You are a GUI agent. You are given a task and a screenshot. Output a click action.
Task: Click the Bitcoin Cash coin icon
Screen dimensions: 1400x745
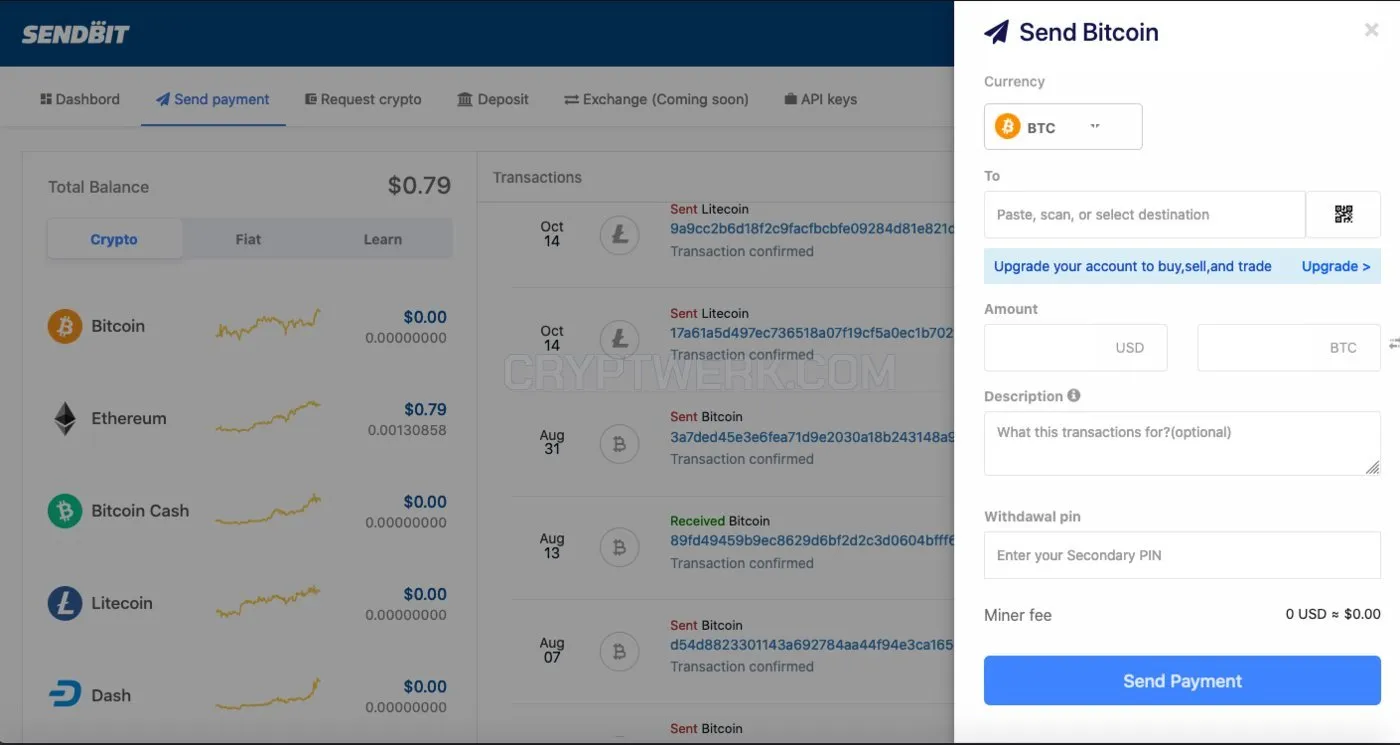point(65,511)
